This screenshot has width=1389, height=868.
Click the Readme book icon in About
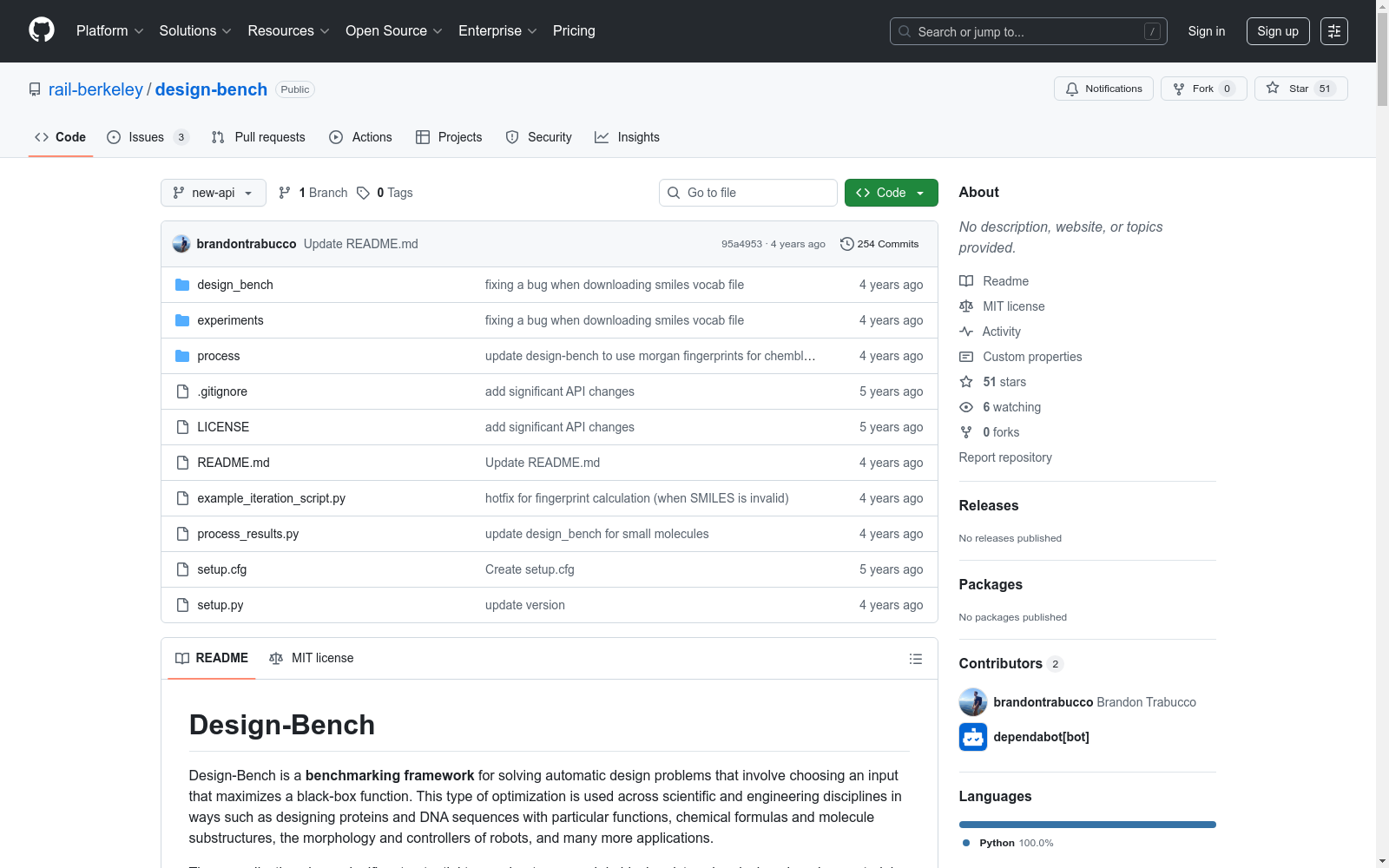[966, 281]
